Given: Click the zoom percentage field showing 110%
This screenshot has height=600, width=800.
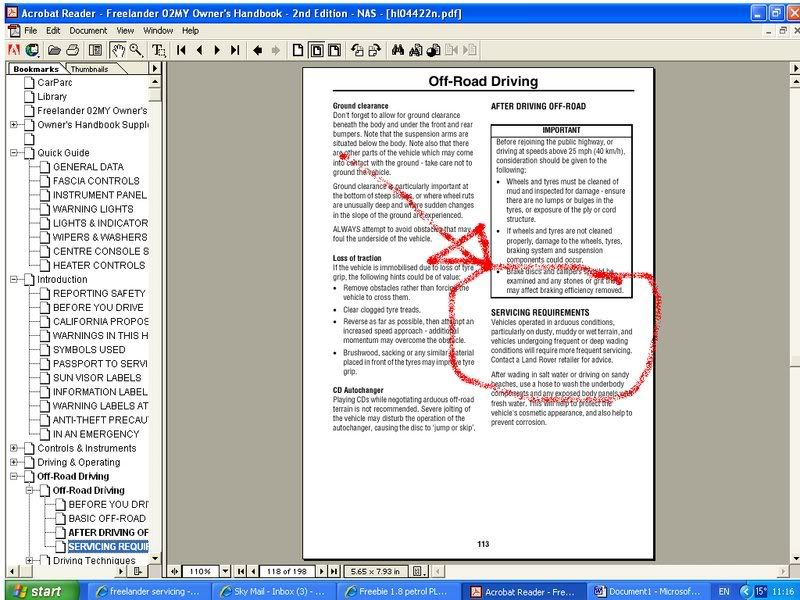Looking at the screenshot, I should pyautogui.click(x=201, y=571).
